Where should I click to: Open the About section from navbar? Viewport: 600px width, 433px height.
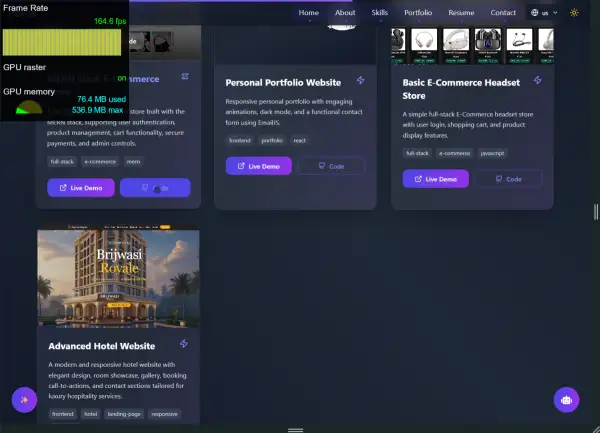(345, 13)
